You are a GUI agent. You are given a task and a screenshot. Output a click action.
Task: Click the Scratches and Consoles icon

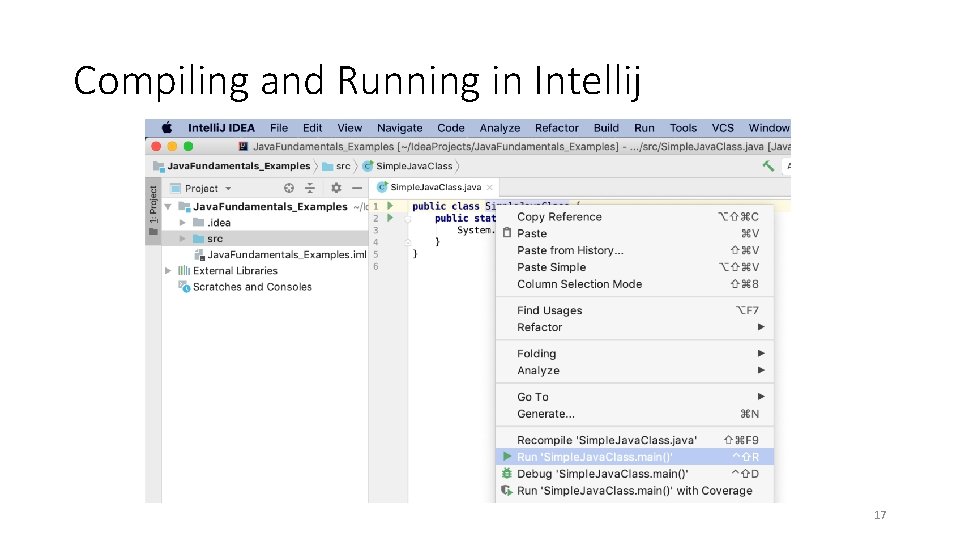[184, 287]
